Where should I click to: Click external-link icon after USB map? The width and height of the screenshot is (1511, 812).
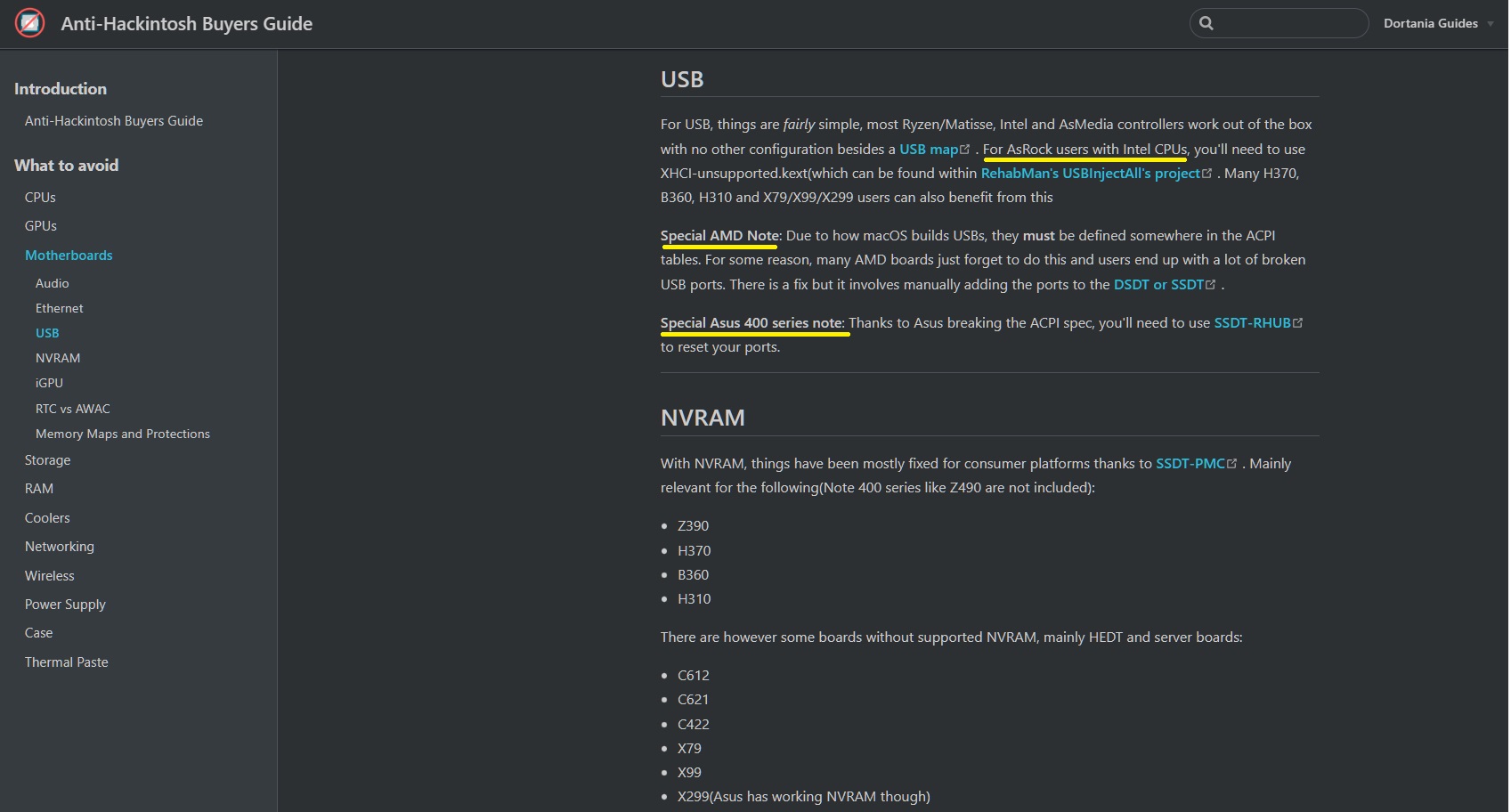[965, 150]
